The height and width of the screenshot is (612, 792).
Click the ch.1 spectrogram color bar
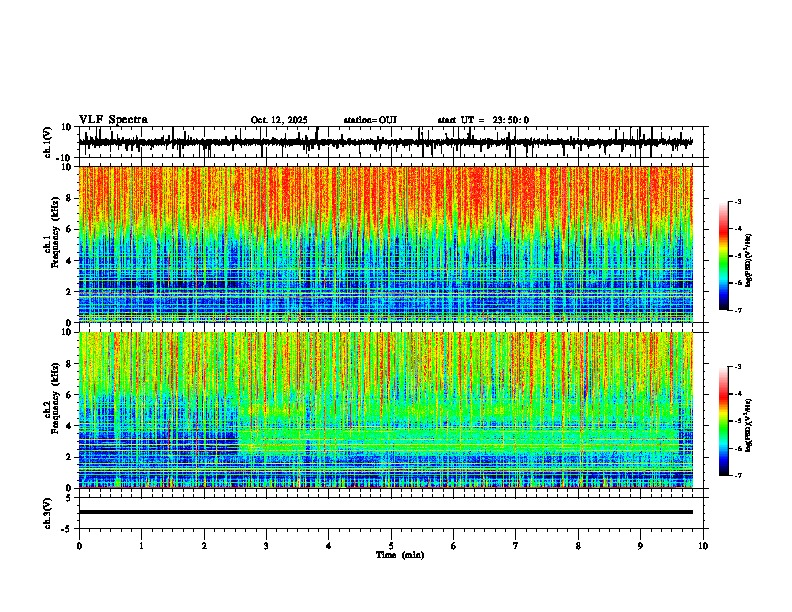pyautogui.click(x=724, y=256)
